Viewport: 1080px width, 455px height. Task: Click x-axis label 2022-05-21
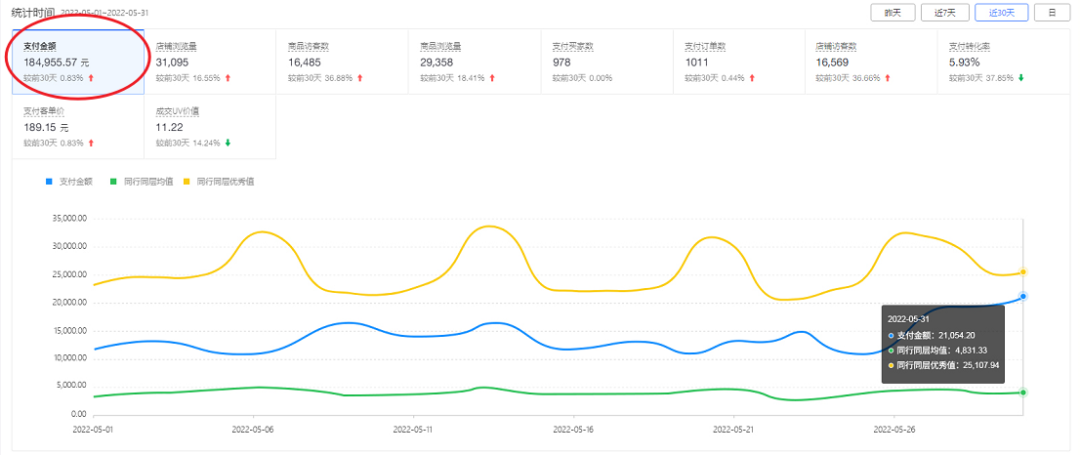tap(734, 429)
